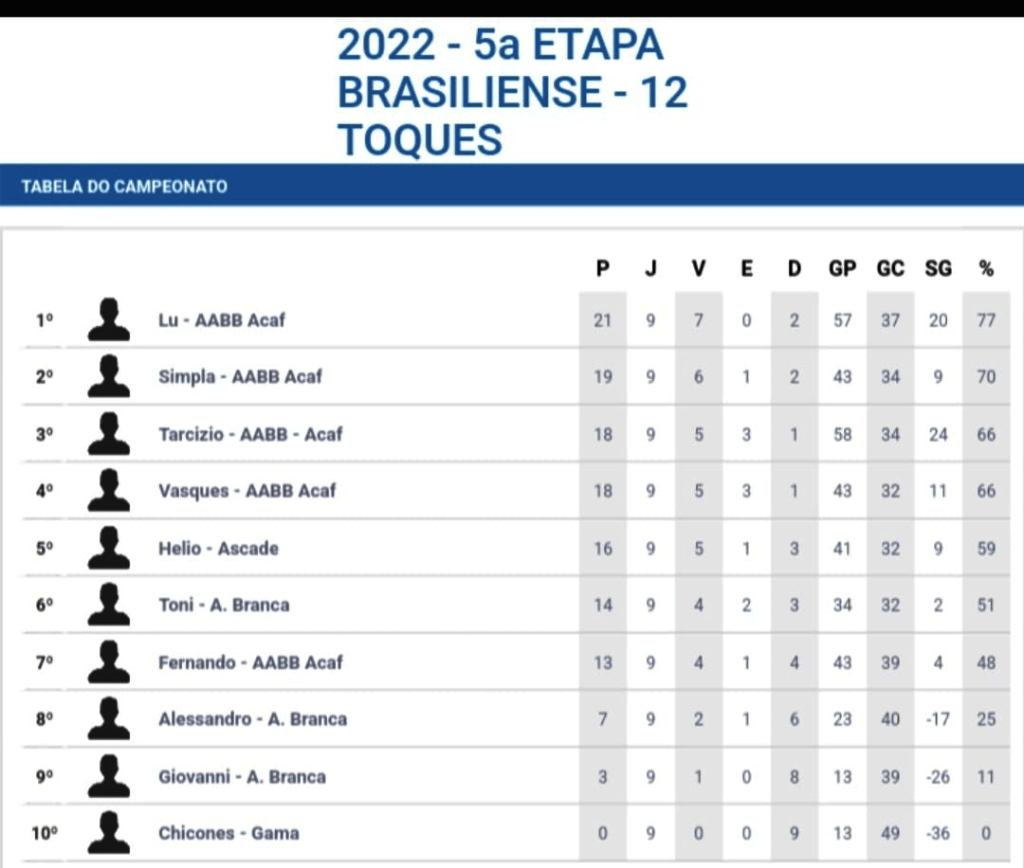Select Fernando's player avatar icon
1024x868 pixels.
point(108,662)
